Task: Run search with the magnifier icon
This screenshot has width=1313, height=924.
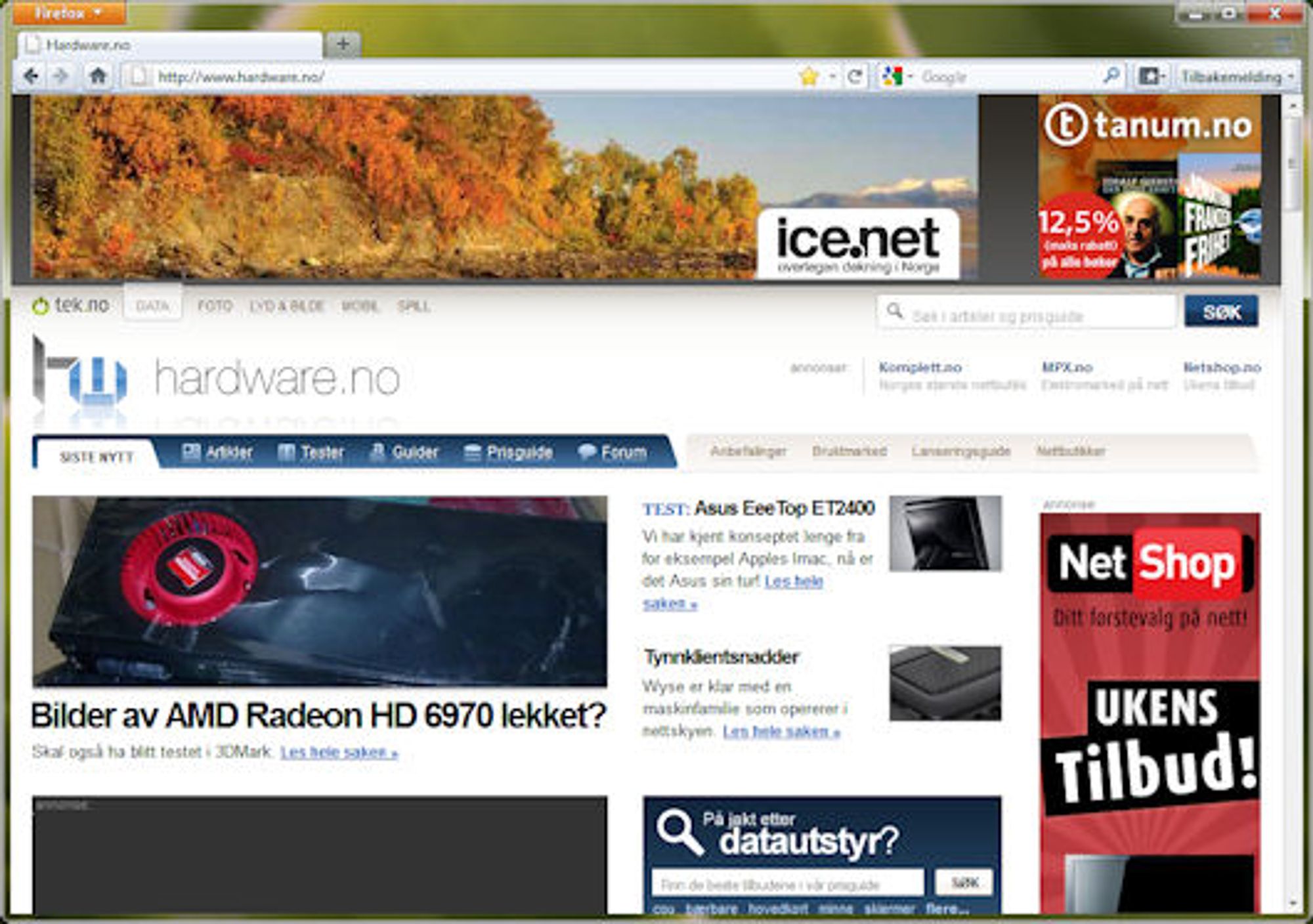Action: [x=1111, y=77]
